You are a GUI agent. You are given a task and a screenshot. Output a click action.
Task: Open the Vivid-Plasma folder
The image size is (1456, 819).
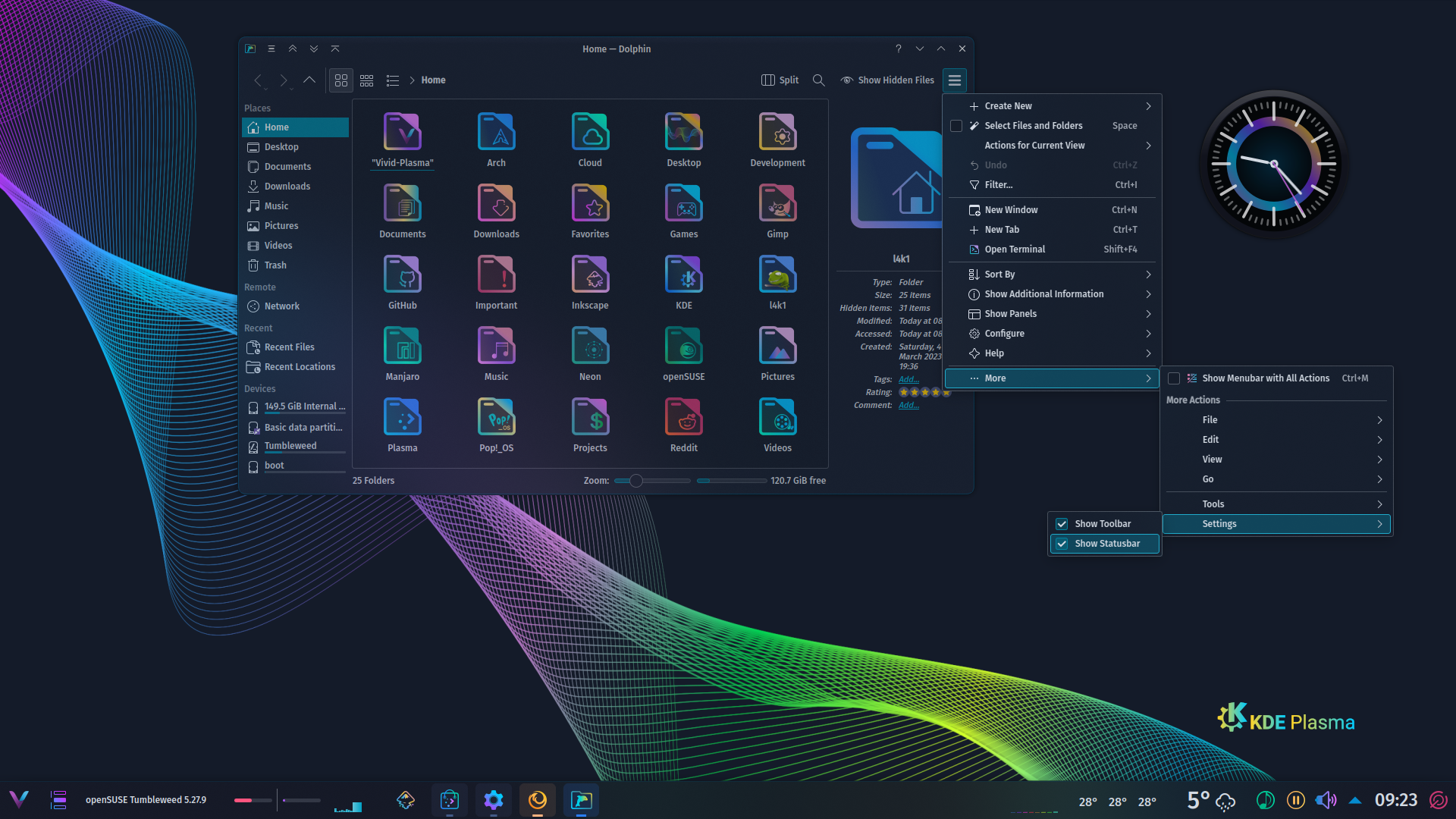[403, 140]
